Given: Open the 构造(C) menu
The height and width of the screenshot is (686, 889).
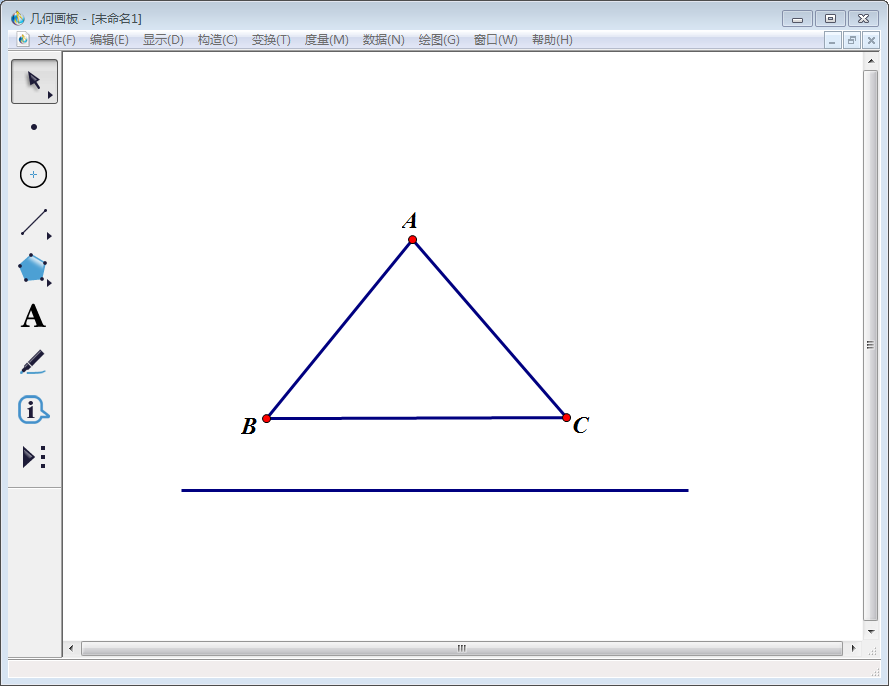Looking at the screenshot, I should click(x=217, y=40).
